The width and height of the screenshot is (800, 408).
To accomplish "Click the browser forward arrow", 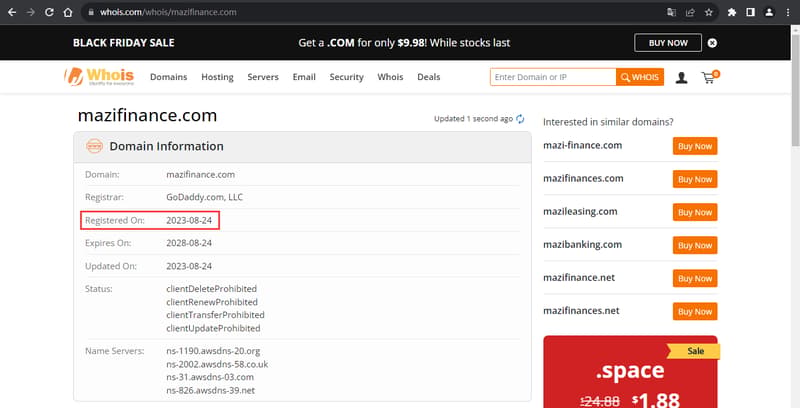I will point(31,12).
